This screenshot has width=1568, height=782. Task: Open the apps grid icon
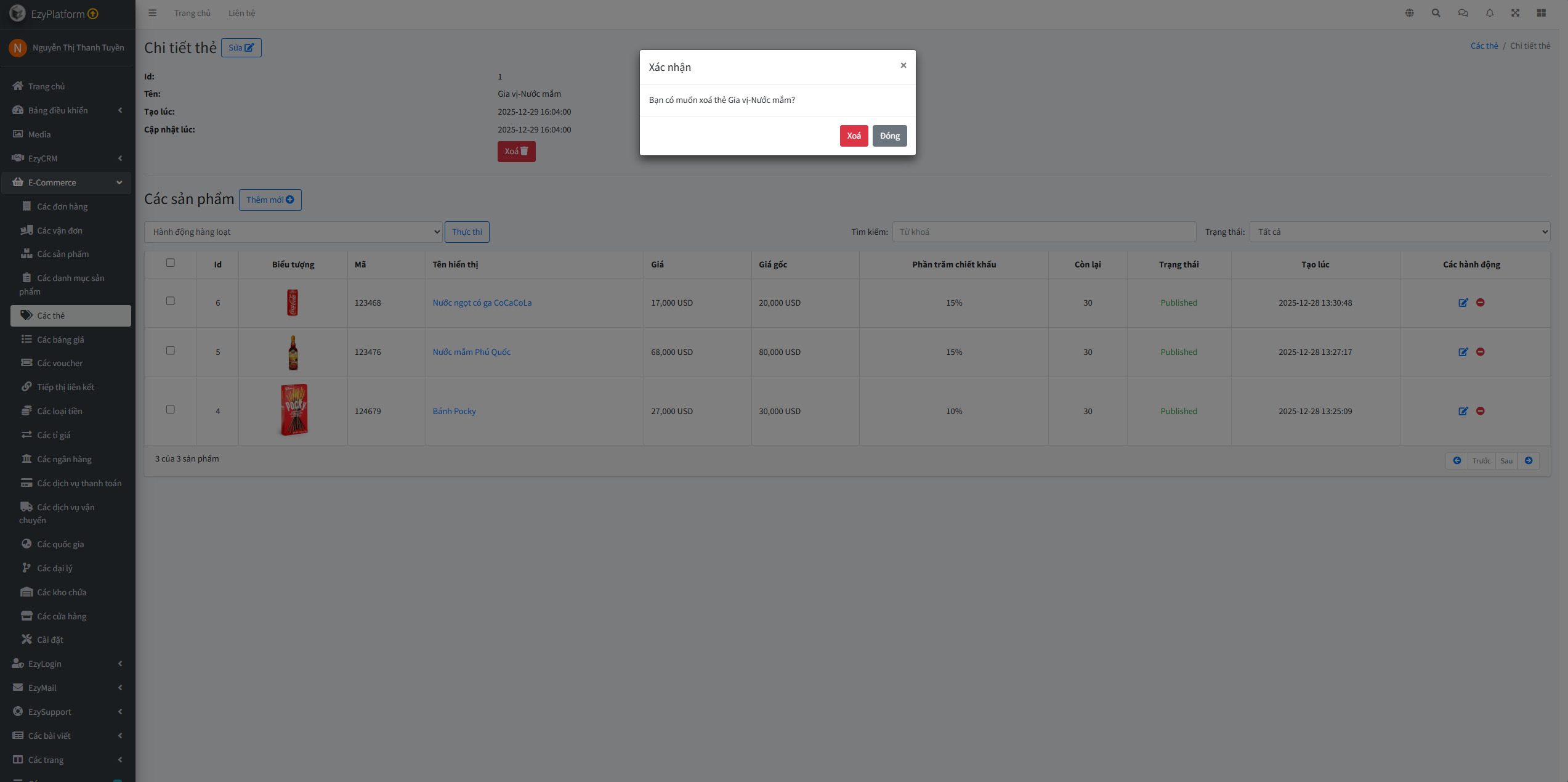1541,13
